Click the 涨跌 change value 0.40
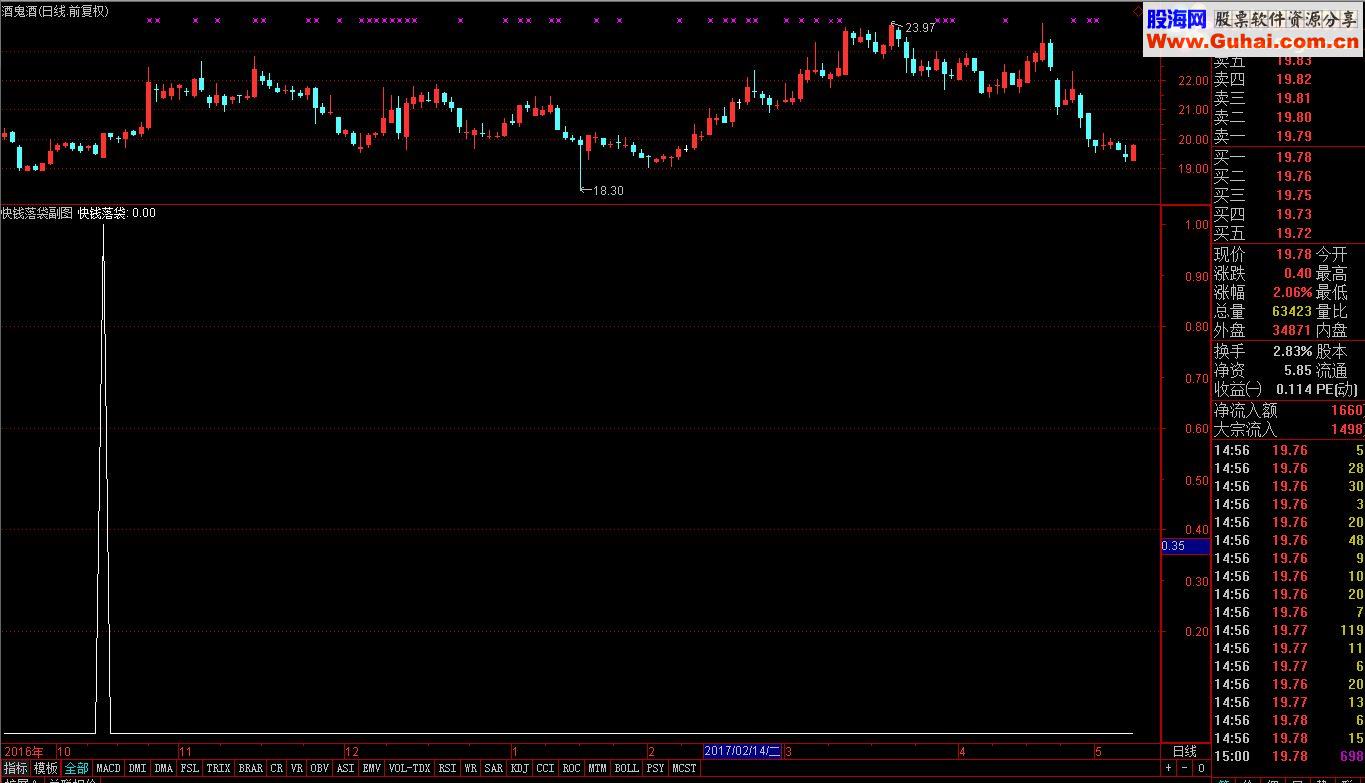Screen dimensions: 1365x783 pos(1297,273)
